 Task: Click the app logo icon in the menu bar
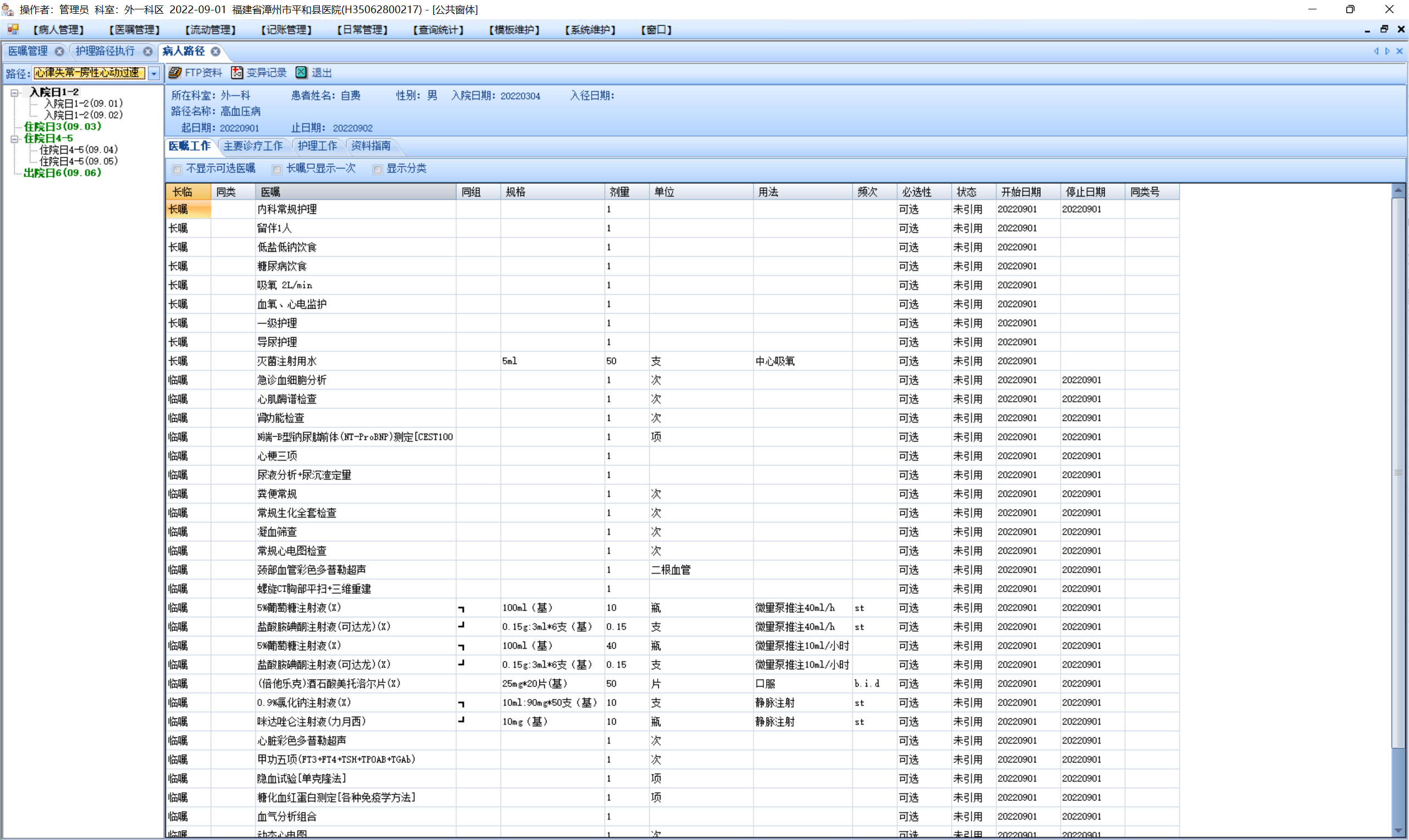[13, 30]
